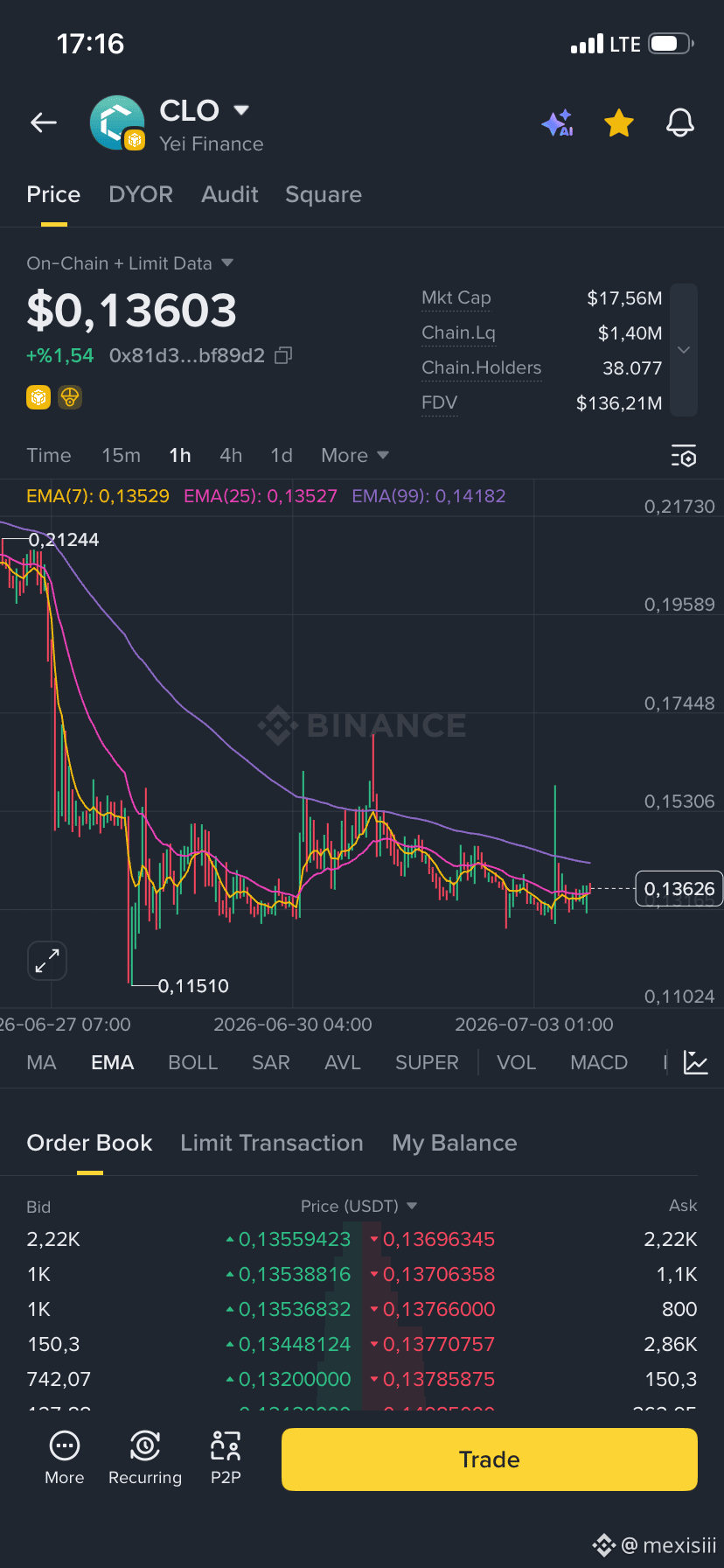Open the Square tab

[324, 194]
